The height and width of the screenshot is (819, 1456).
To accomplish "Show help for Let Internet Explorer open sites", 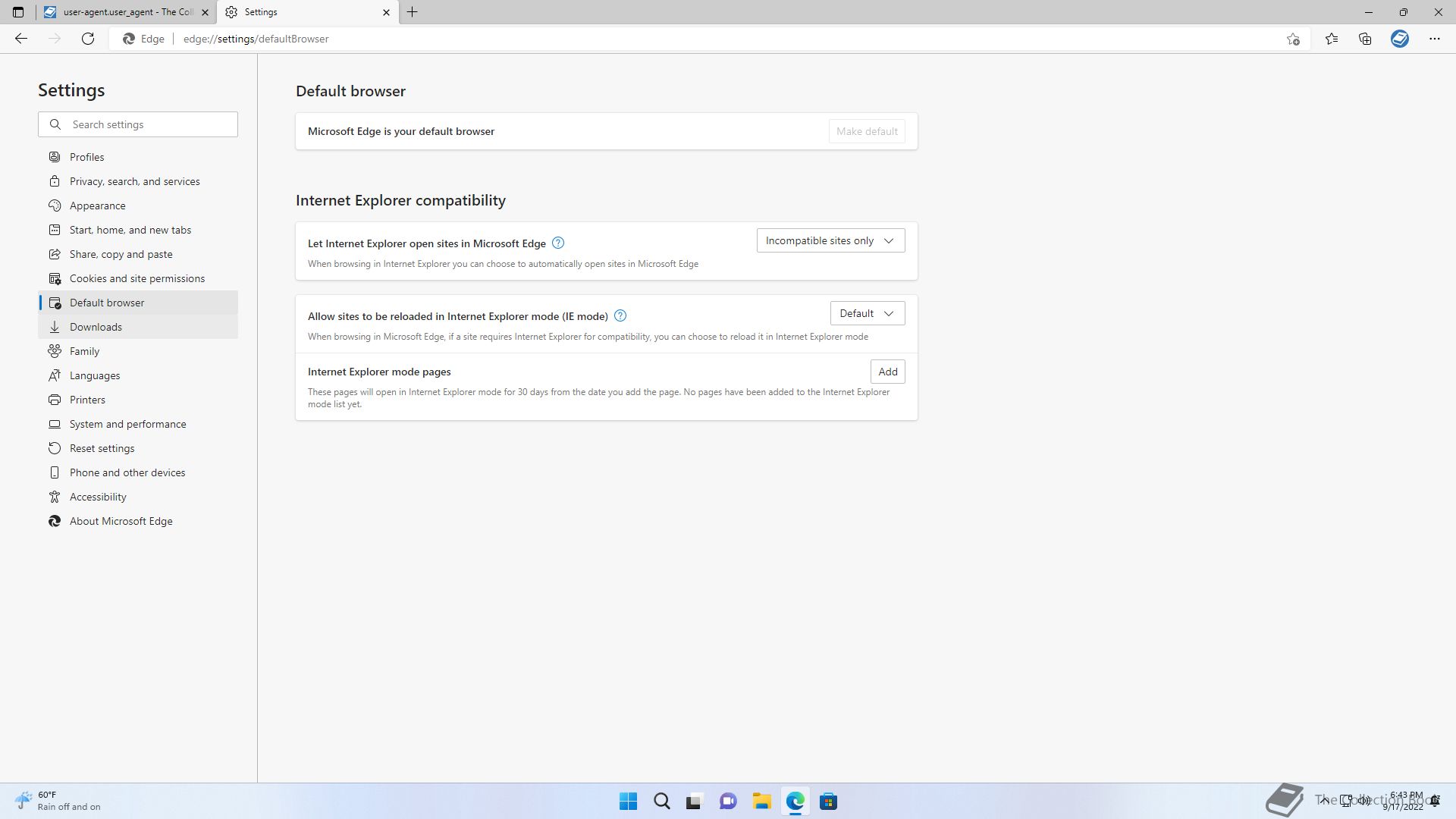I will [x=558, y=243].
